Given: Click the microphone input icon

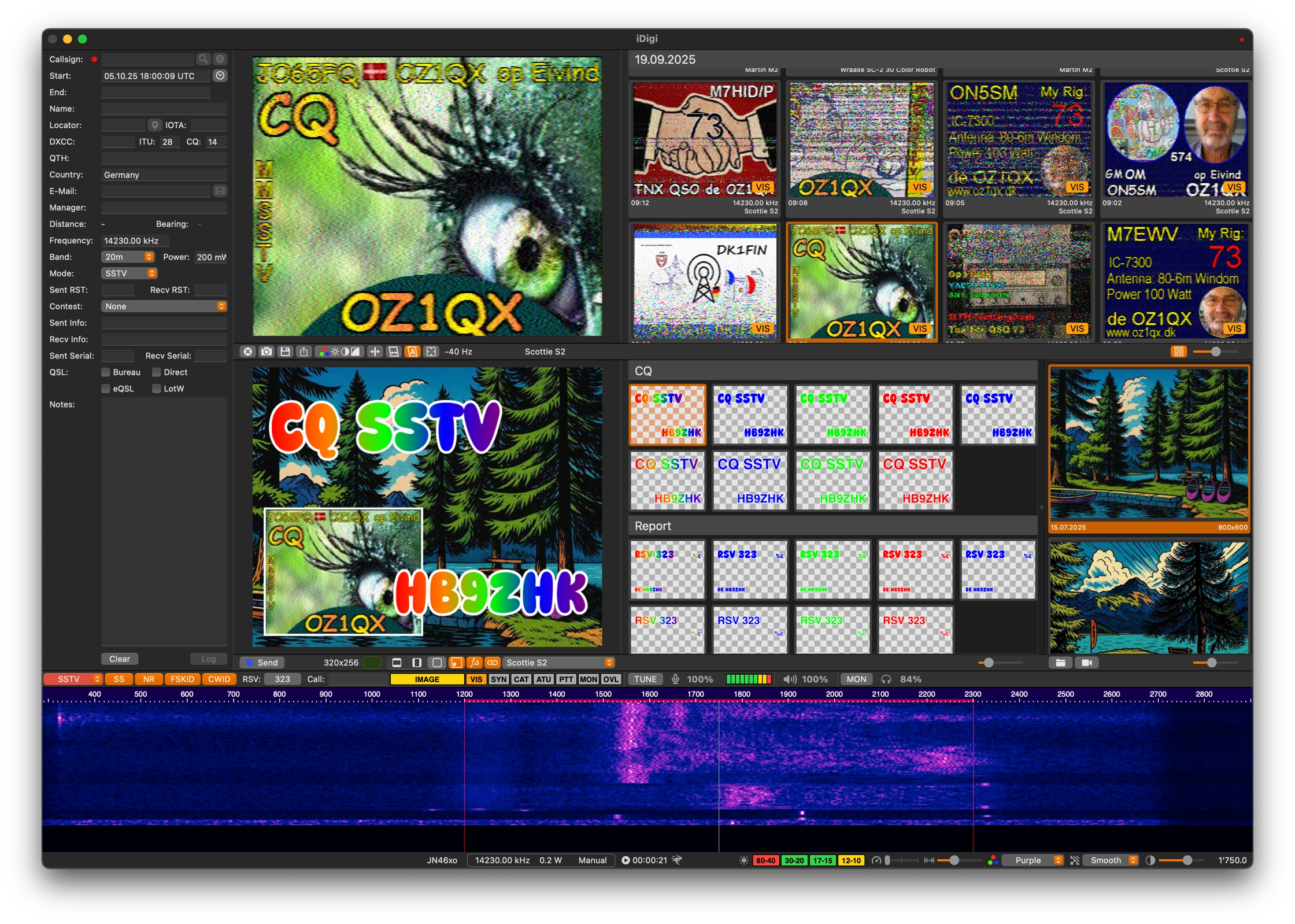Looking at the screenshot, I should coord(675,679).
